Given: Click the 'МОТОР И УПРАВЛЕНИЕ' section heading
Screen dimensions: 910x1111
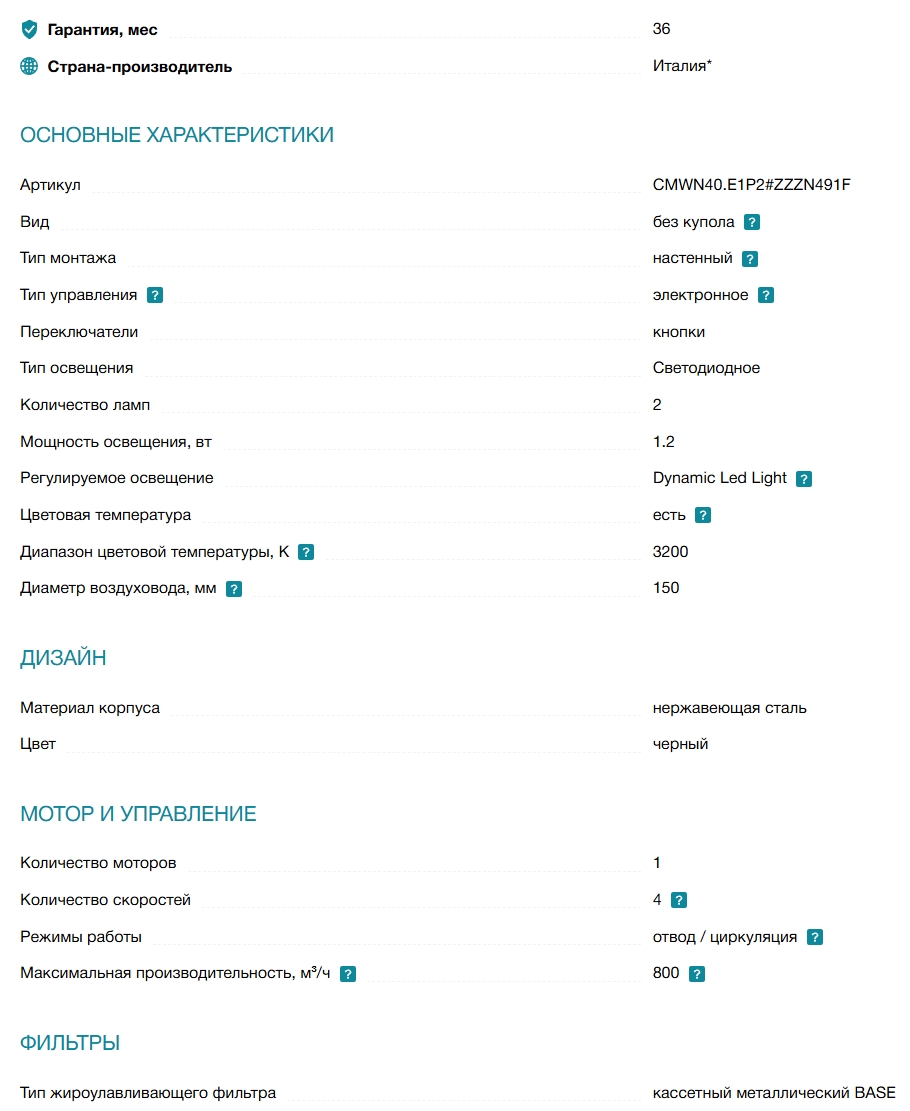Looking at the screenshot, I should coord(138,813).
